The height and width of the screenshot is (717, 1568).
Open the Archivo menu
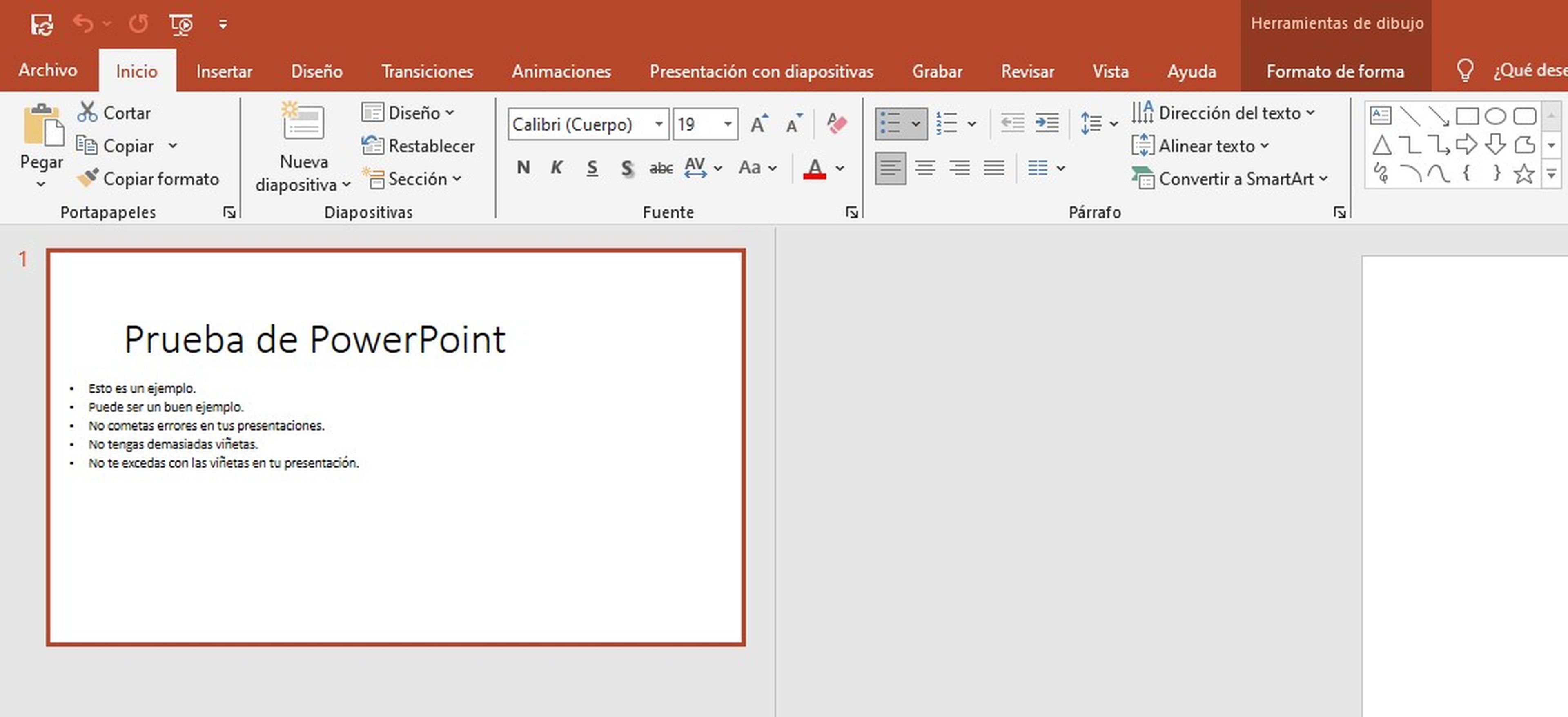click(48, 71)
